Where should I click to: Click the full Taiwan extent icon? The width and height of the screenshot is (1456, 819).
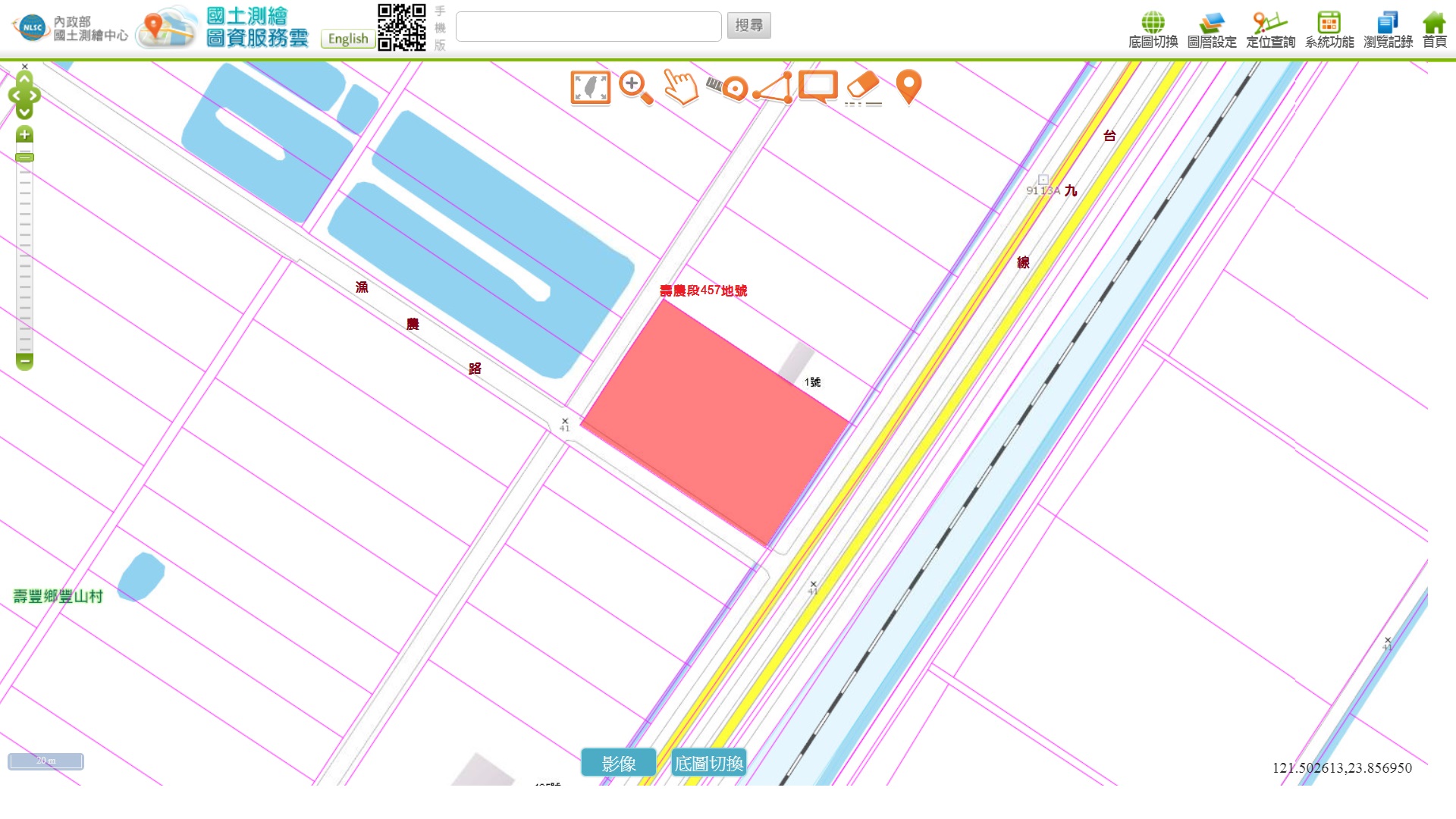(590, 88)
